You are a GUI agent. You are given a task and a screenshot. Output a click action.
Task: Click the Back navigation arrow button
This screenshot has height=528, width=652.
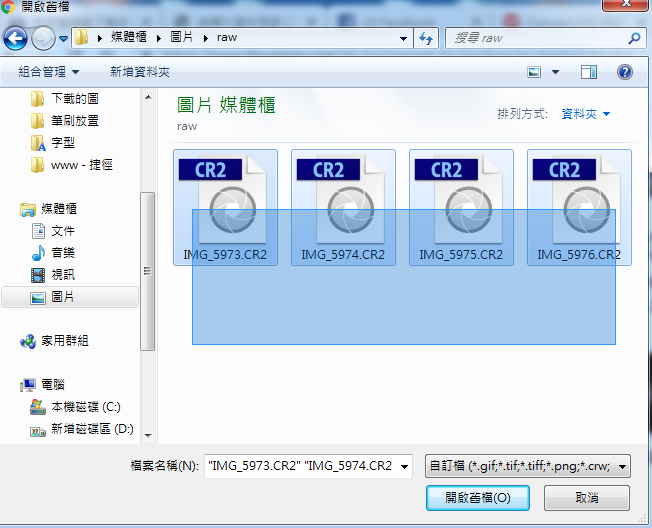click(x=15, y=39)
